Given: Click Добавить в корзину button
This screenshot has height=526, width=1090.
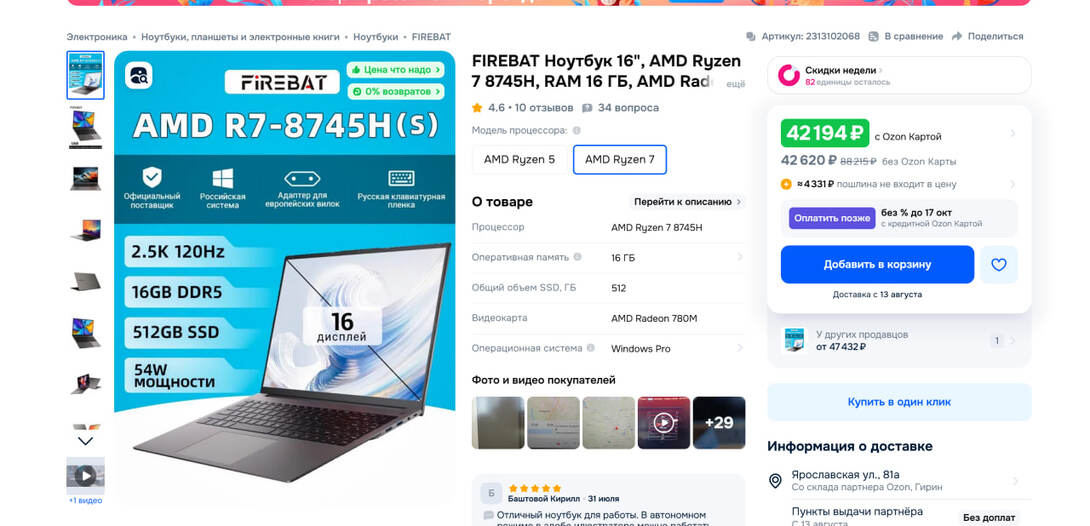Looking at the screenshot, I should (x=877, y=265).
